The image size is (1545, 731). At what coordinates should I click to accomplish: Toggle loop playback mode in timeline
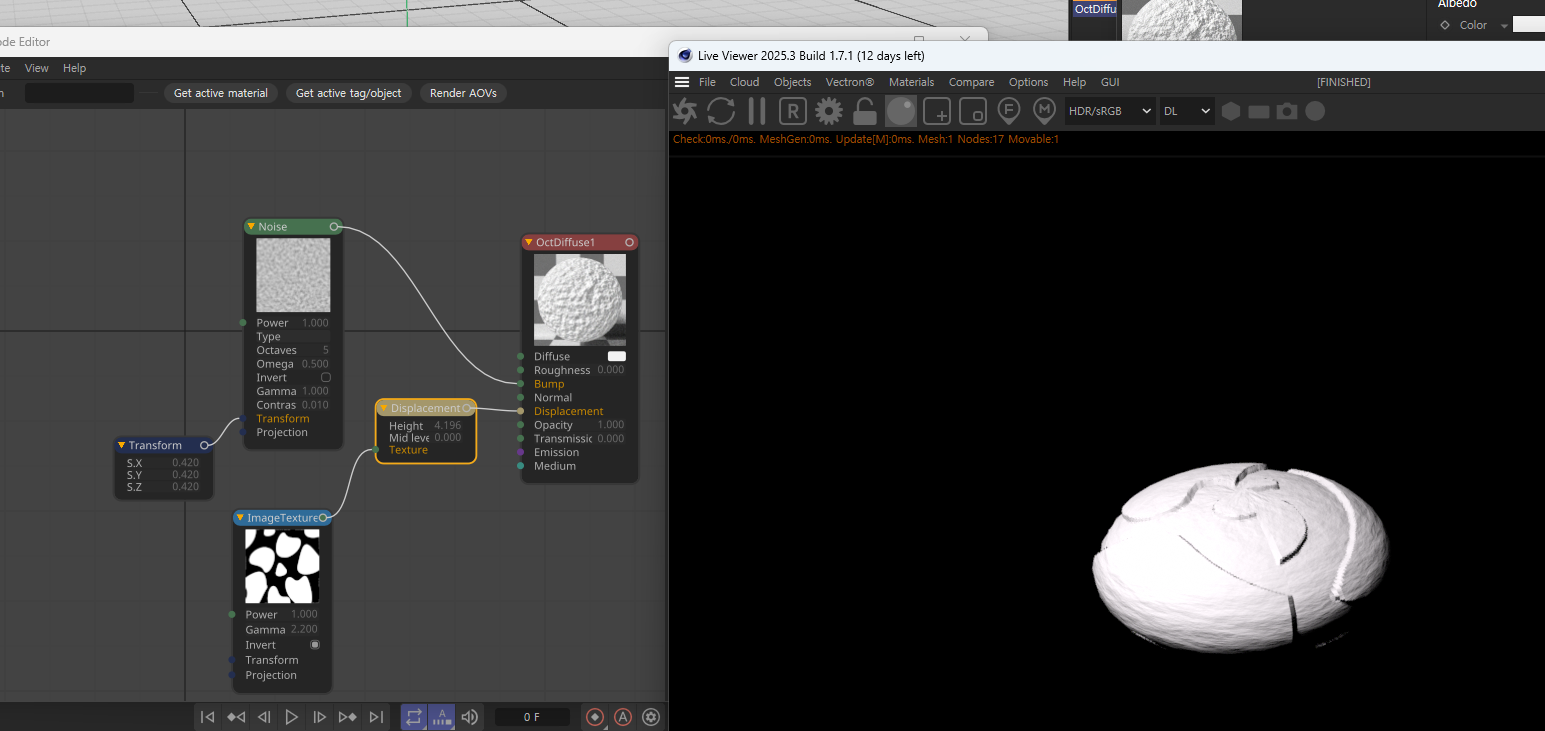[x=414, y=717]
